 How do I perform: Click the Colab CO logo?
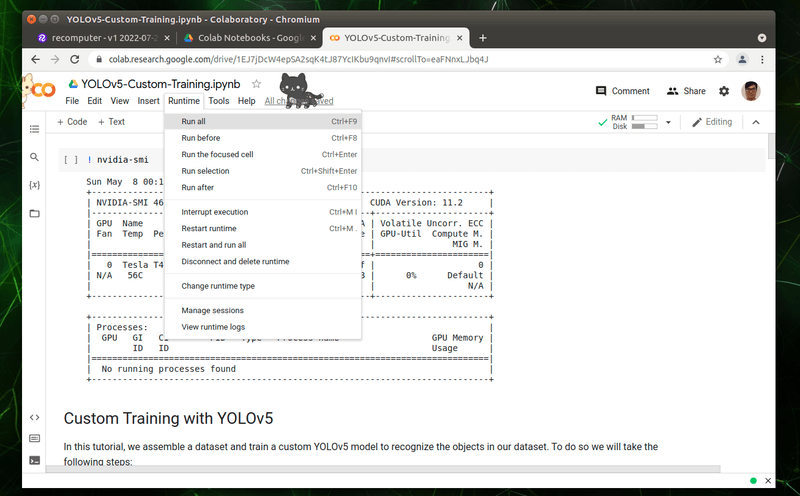tap(43, 90)
